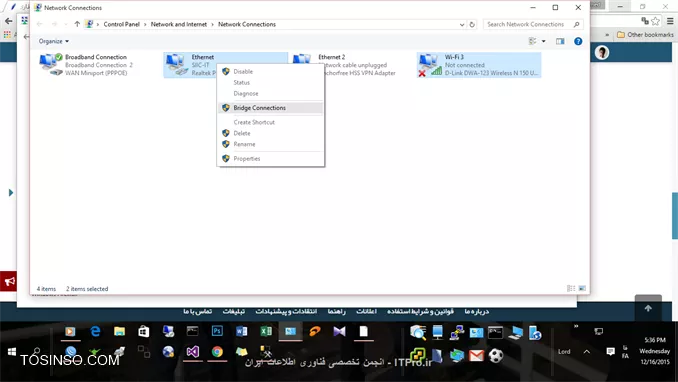Expand the taskbar toolbar overflow chevron
This screenshot has height=382, width=678.
(x=576, y=326)
